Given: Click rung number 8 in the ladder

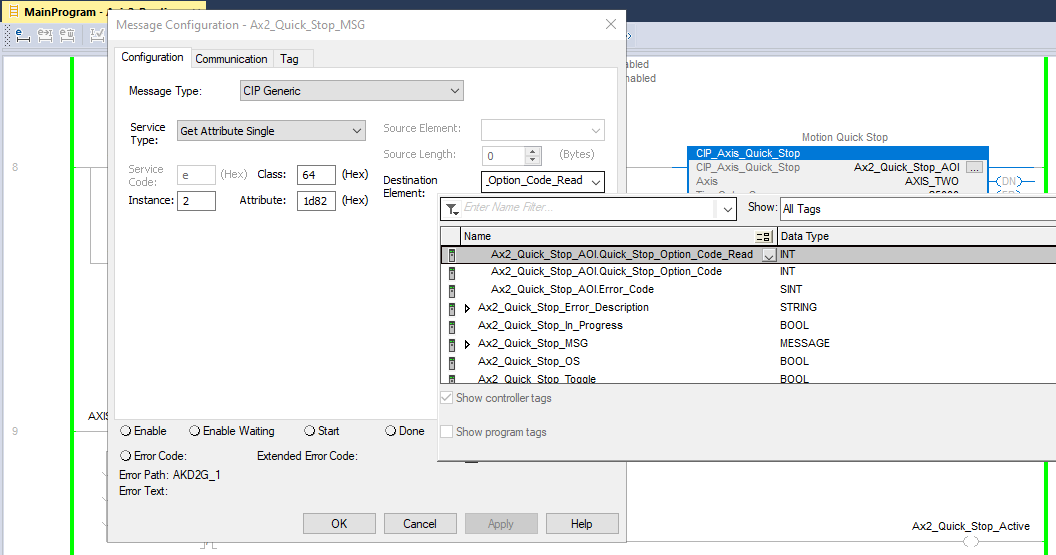Looking at the screenshot, I should [15, 167].
